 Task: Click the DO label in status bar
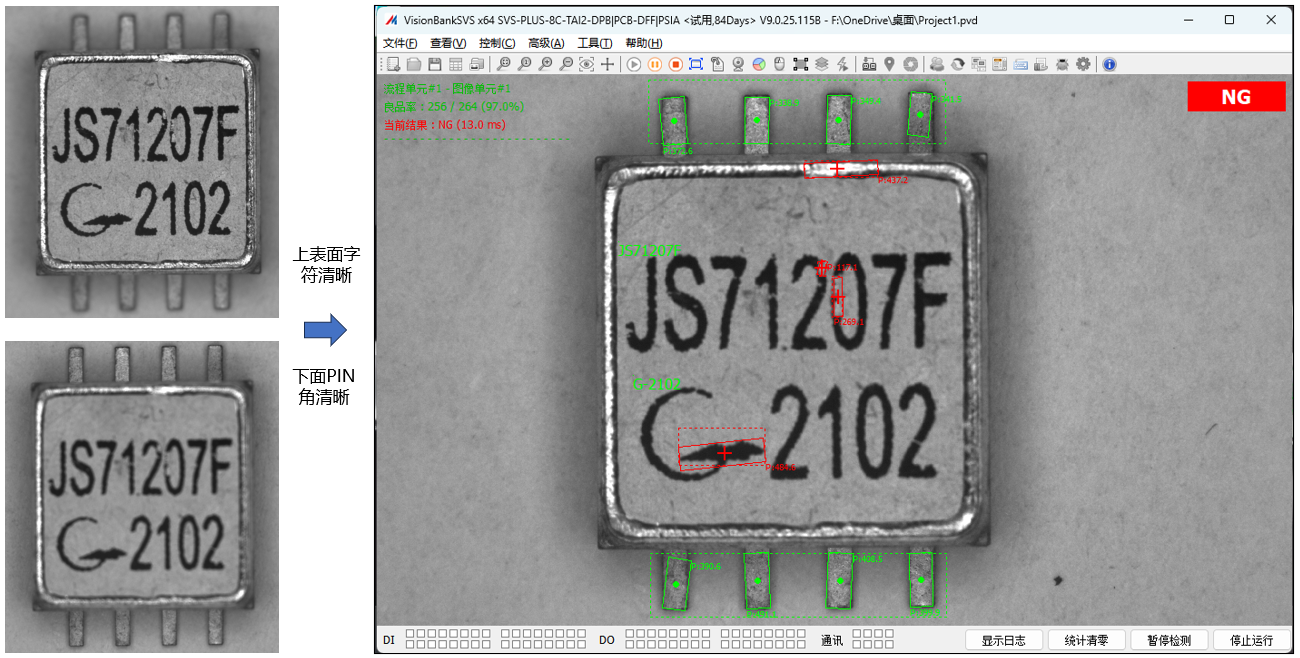coord(607,640)
